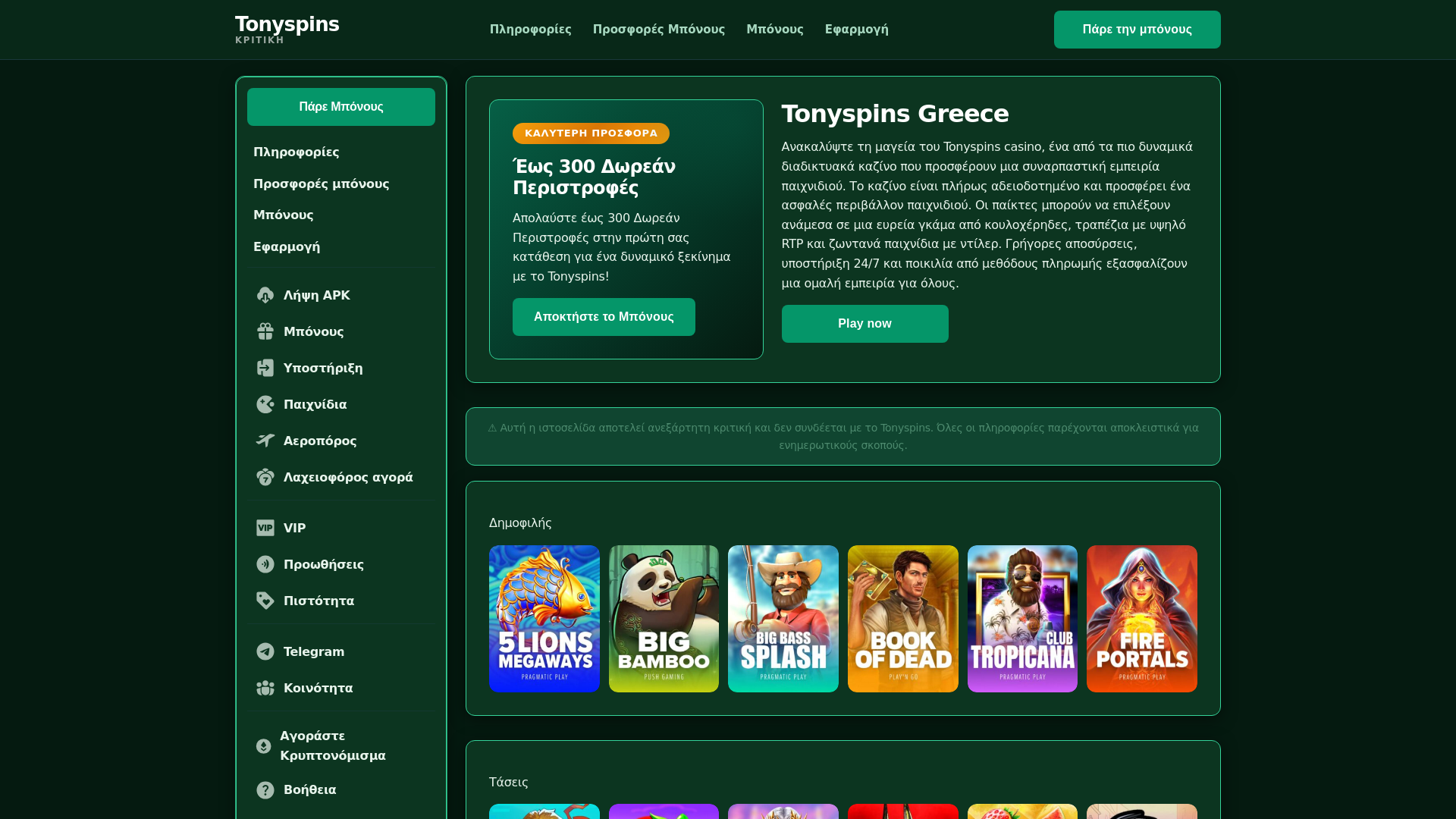Click the Λαχειοφόρος αγορά lottery icon
The height and width of the screenshot is (819, 1456).
click(x=265, y=477)
